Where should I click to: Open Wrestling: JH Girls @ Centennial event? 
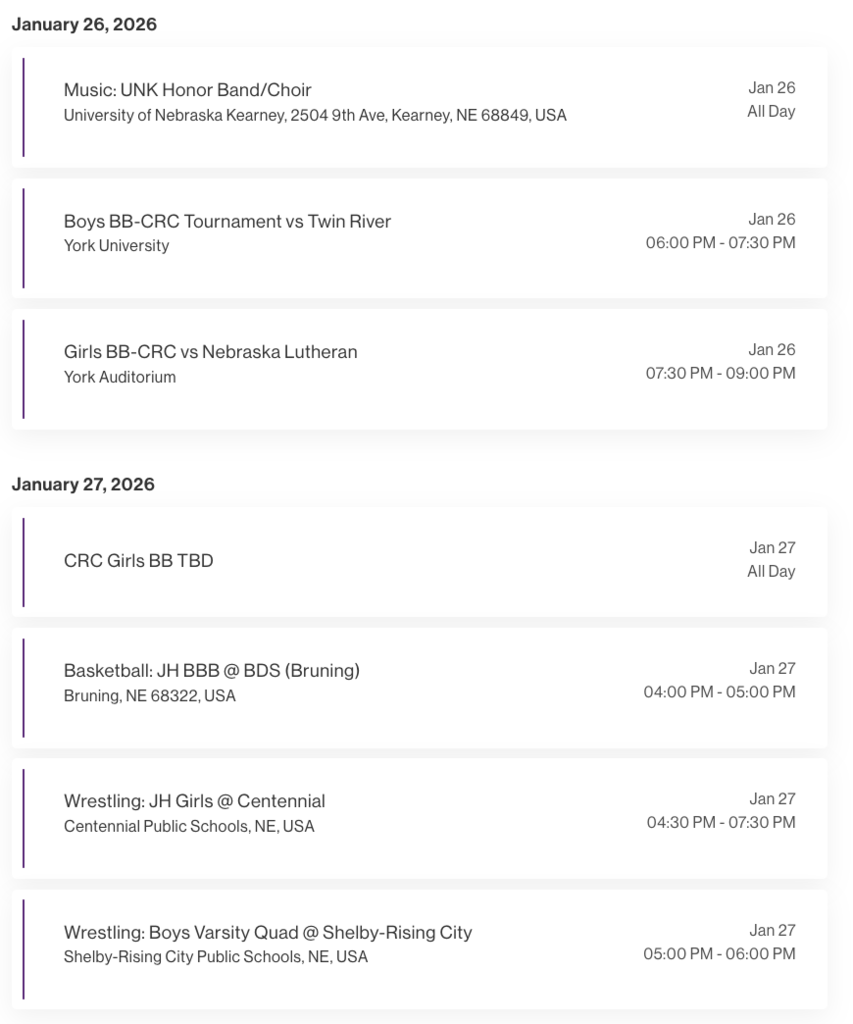pos(194,801)
